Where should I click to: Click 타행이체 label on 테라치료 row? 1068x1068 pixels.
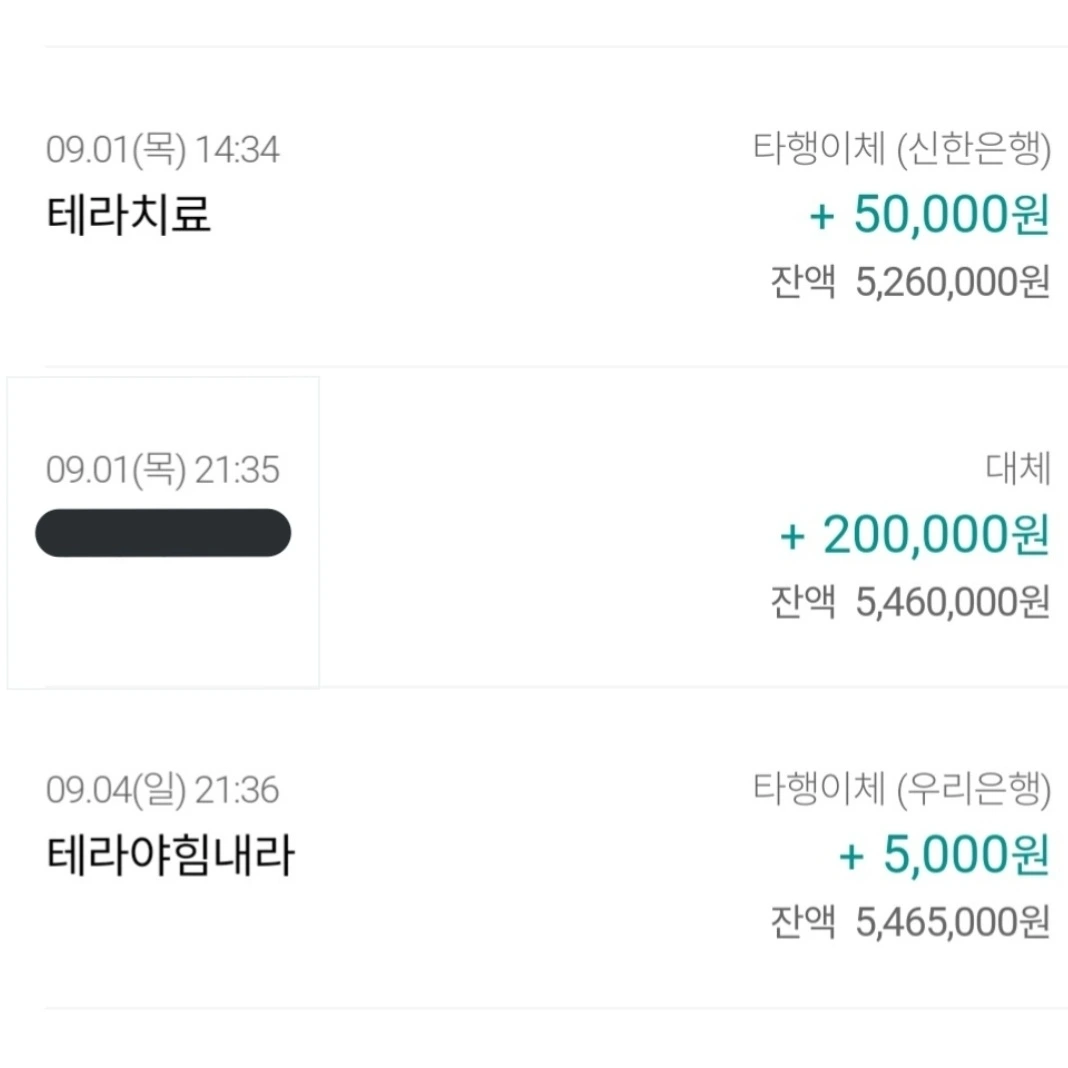(x=819, y=150)
